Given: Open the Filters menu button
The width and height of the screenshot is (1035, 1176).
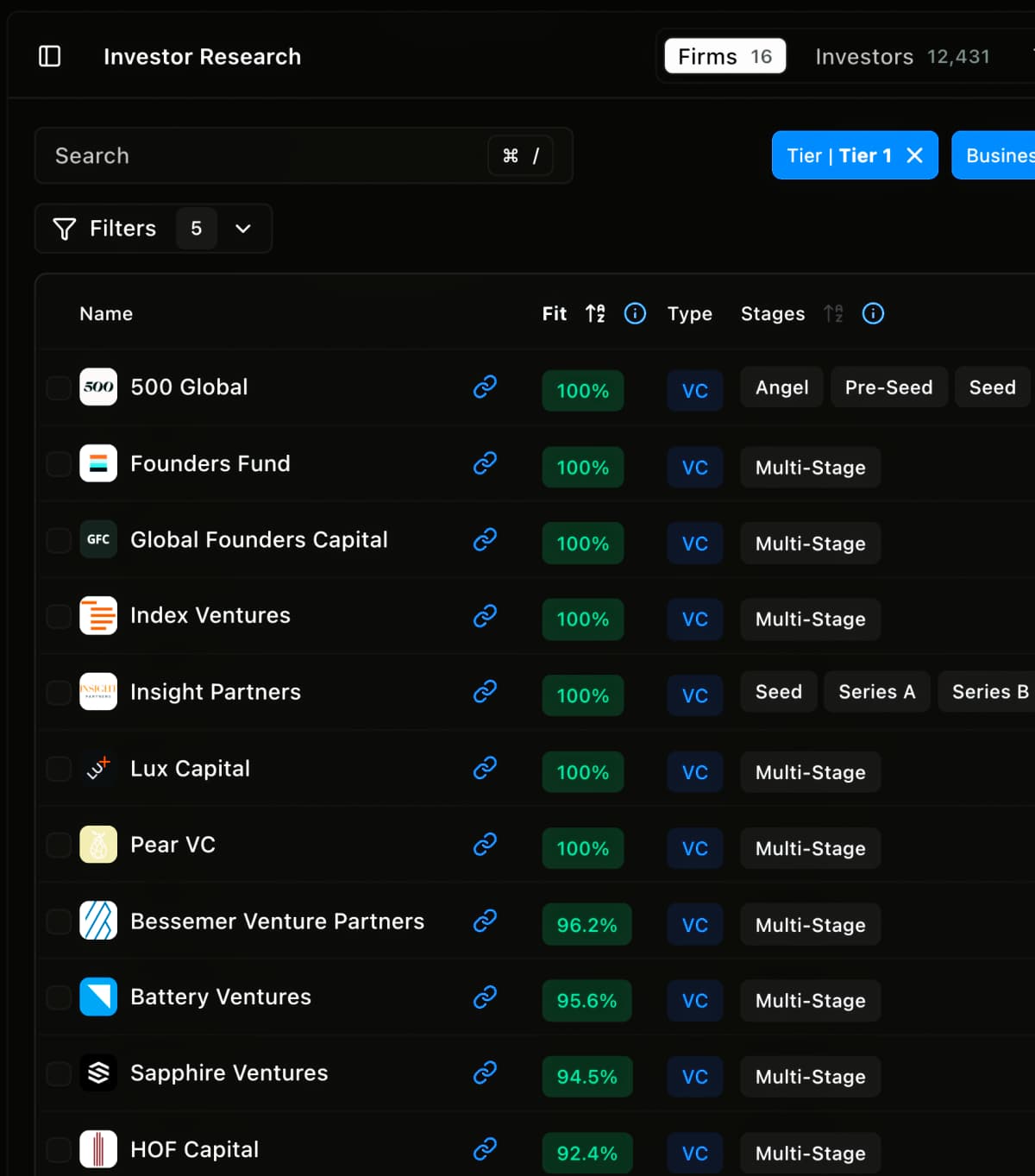Looking at the screenshot, I should [105, 229].
